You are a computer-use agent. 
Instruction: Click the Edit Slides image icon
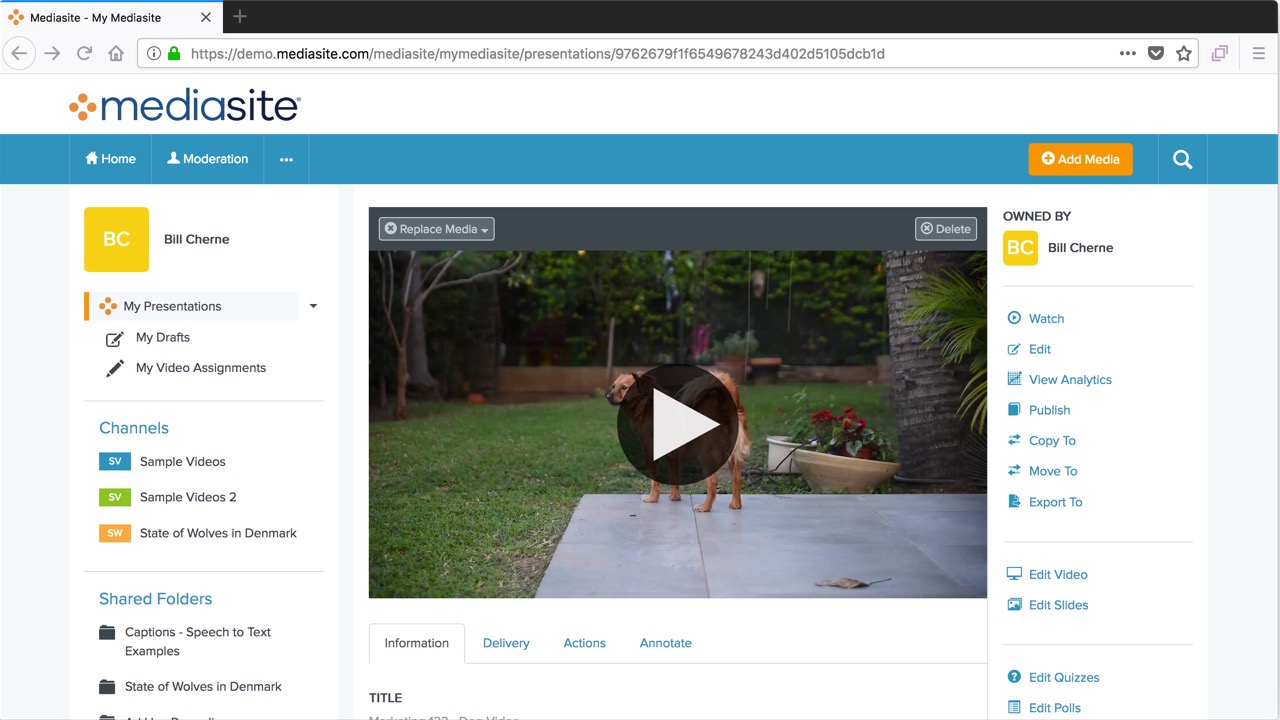coord(1014,605)
